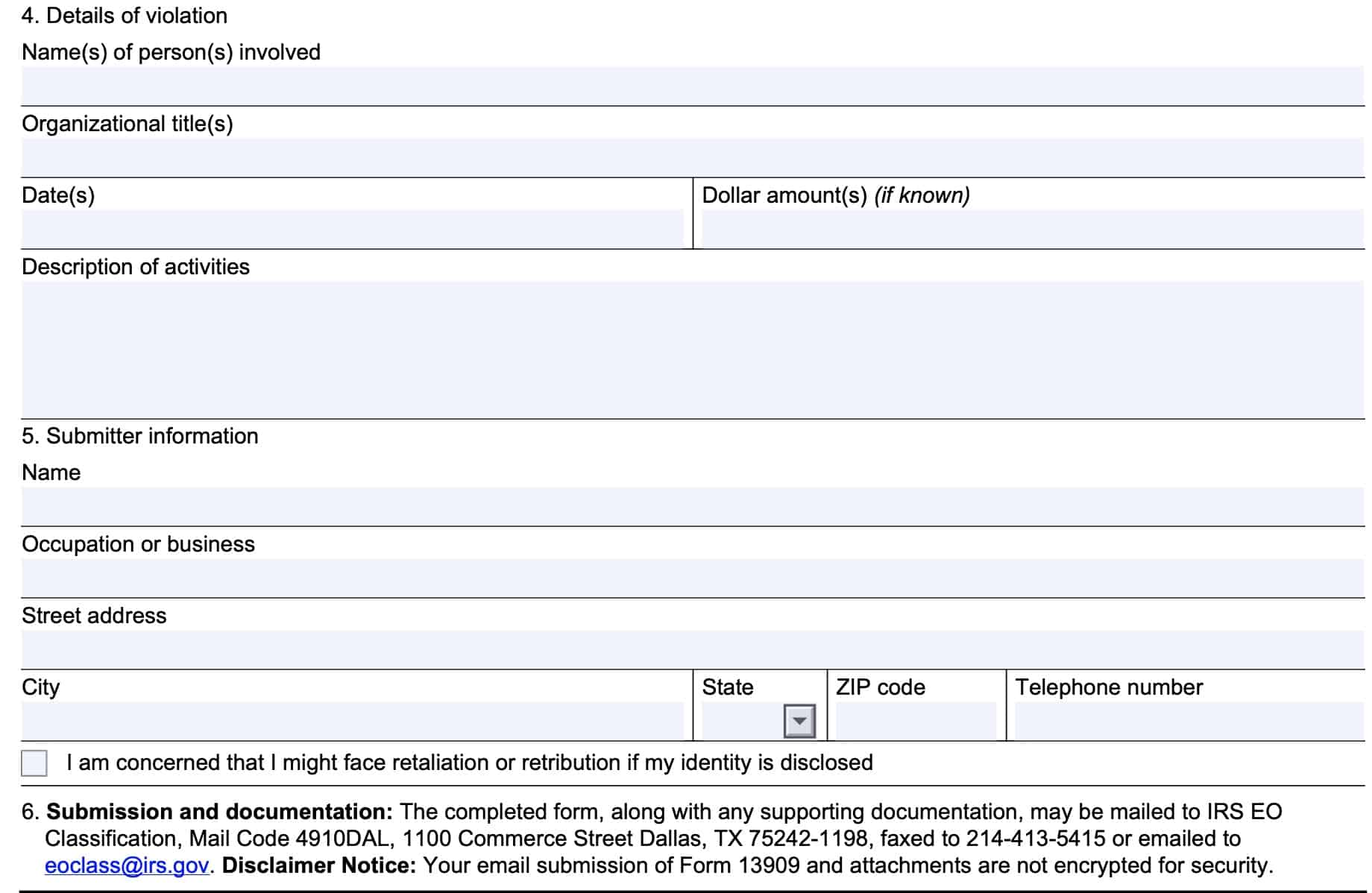Focus the Organizational title(s) text field
The height and width of the screenshot is (893, 1372).
(692, 157)
